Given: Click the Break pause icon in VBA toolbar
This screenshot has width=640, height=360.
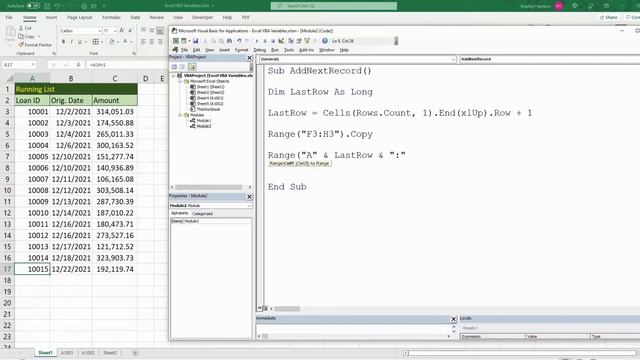Looking at the screenshot, I should click(265, 41).
